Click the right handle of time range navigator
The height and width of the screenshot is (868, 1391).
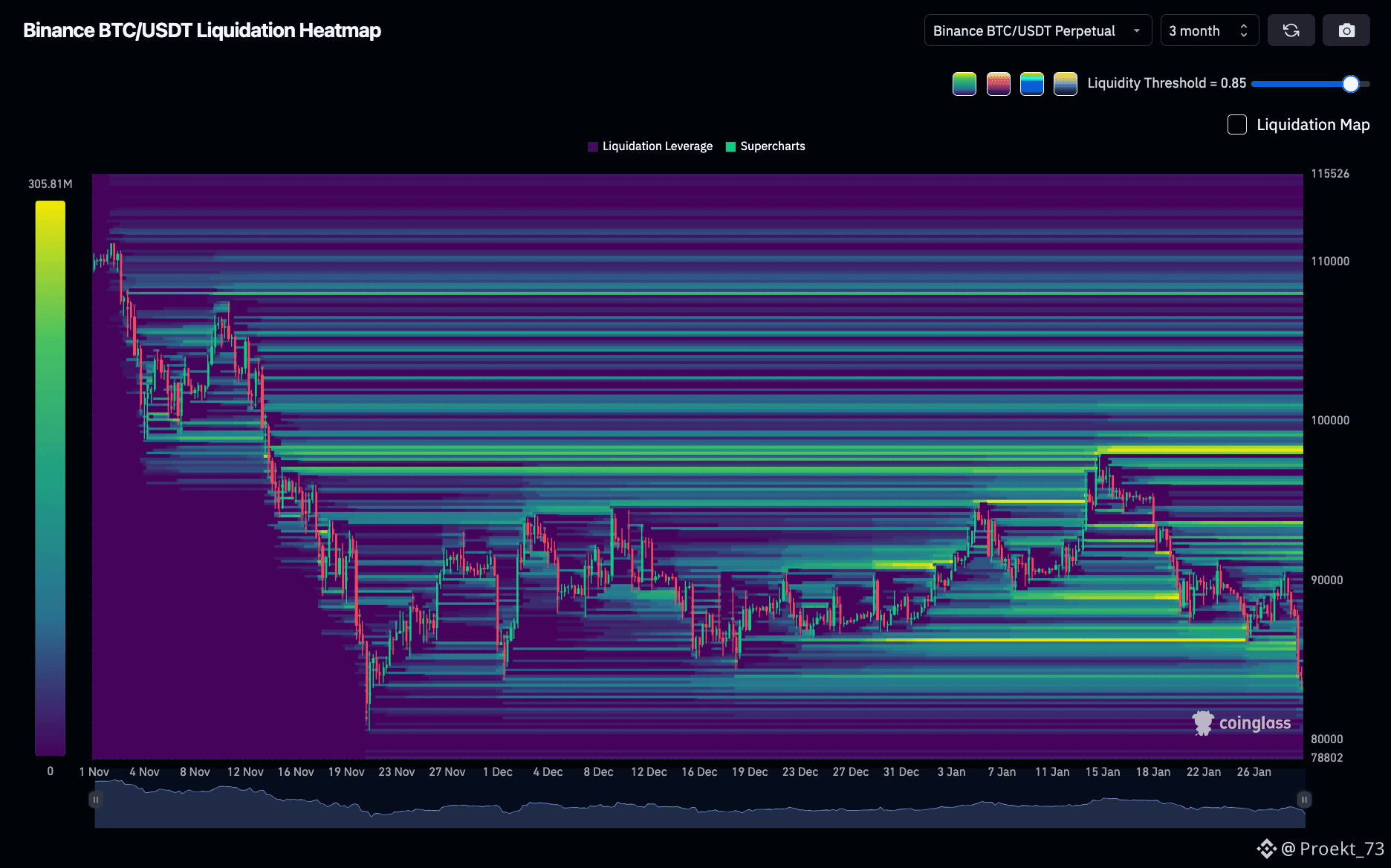(x=1304, y=800)
